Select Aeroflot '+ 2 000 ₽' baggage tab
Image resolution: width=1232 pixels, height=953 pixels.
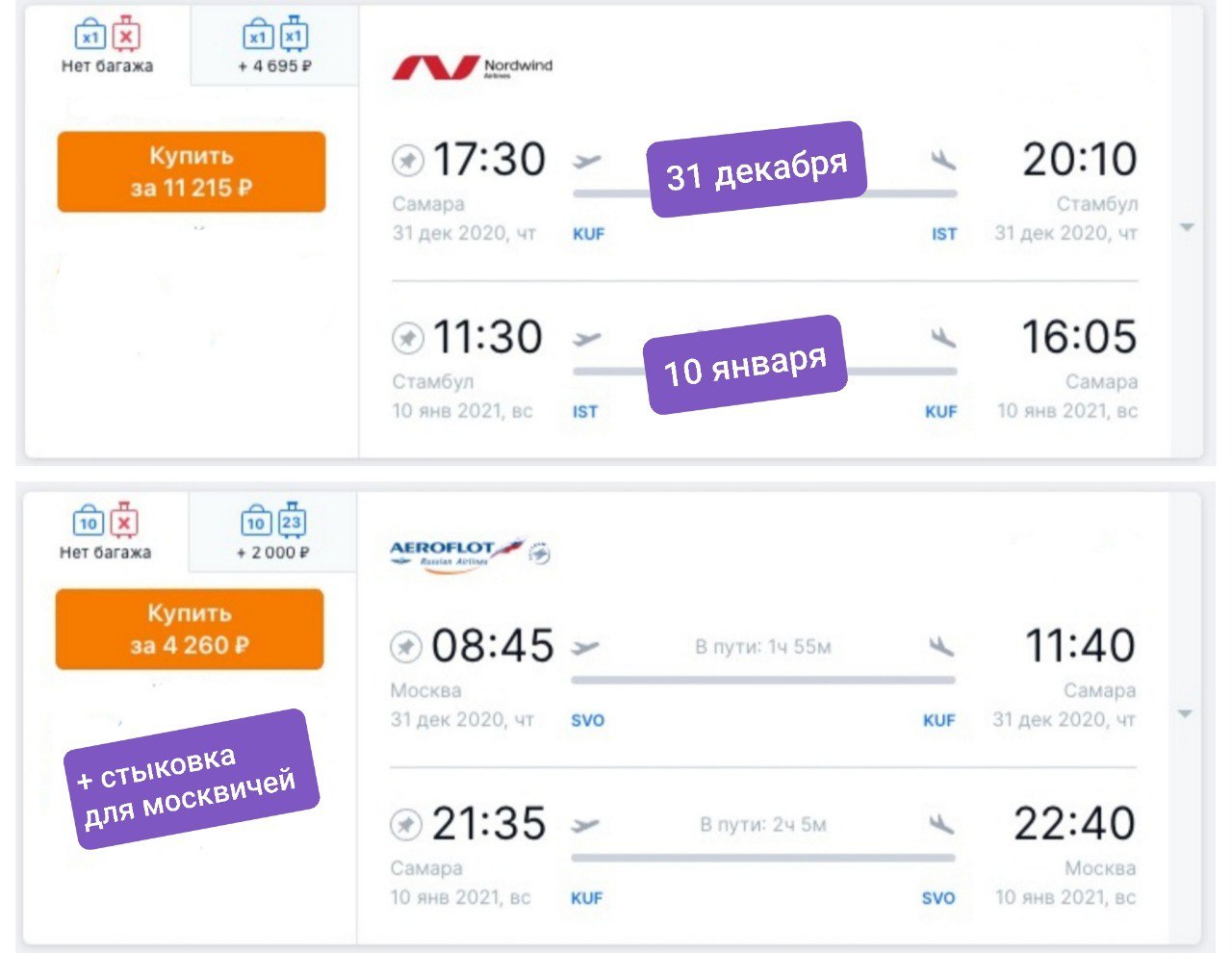pos(272,534)
